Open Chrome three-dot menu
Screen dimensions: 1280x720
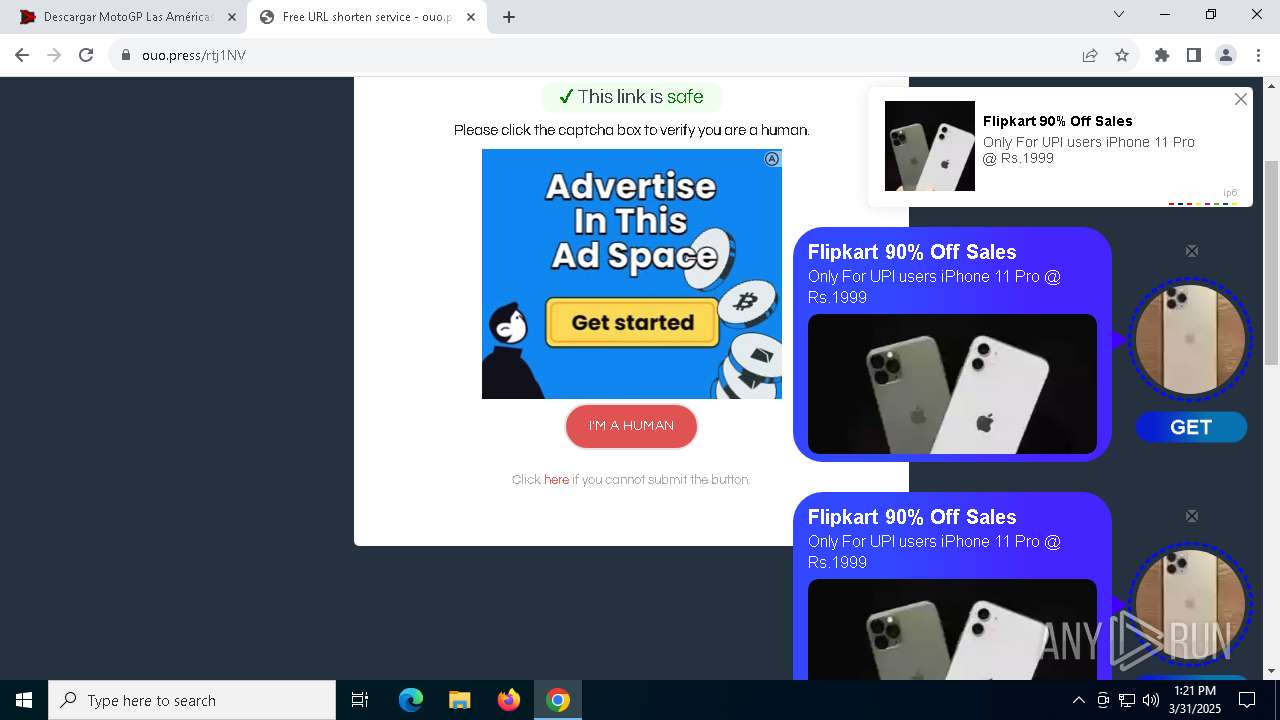coord(1258,55)
